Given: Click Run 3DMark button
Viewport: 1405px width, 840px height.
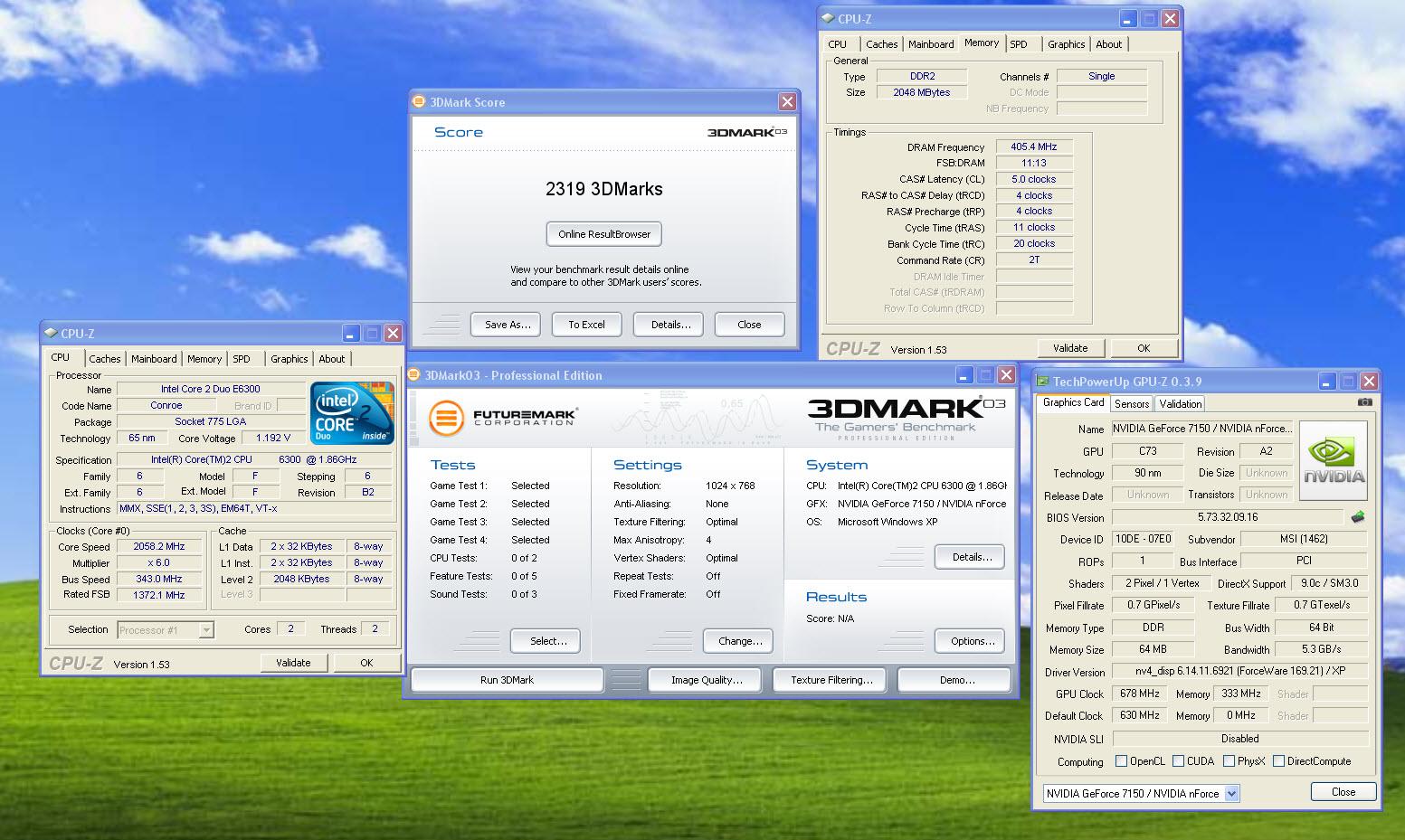Looking at the screenshot, I should [507, 680].
